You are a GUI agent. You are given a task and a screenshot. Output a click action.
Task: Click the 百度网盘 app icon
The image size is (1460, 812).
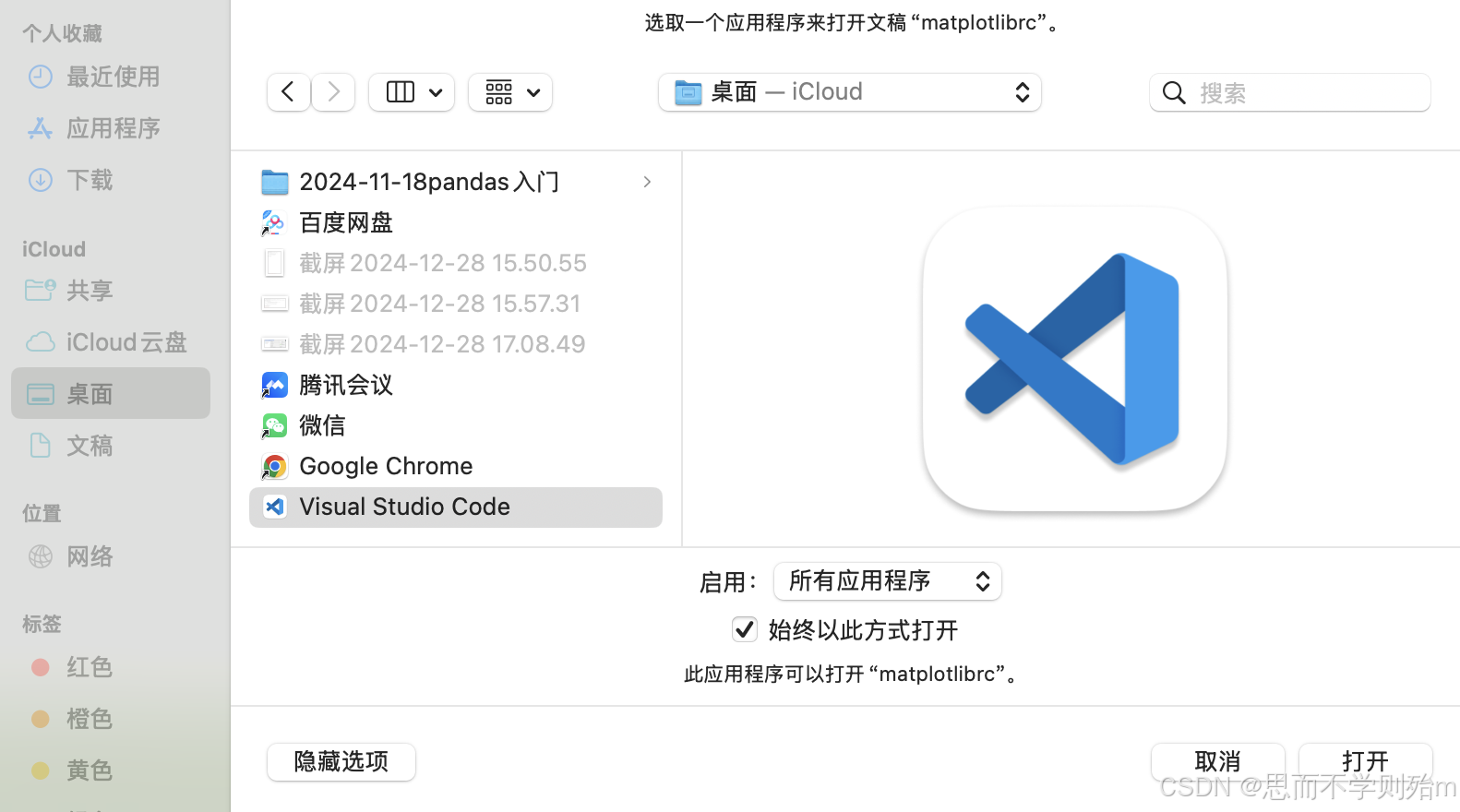[x=274, y=222]
